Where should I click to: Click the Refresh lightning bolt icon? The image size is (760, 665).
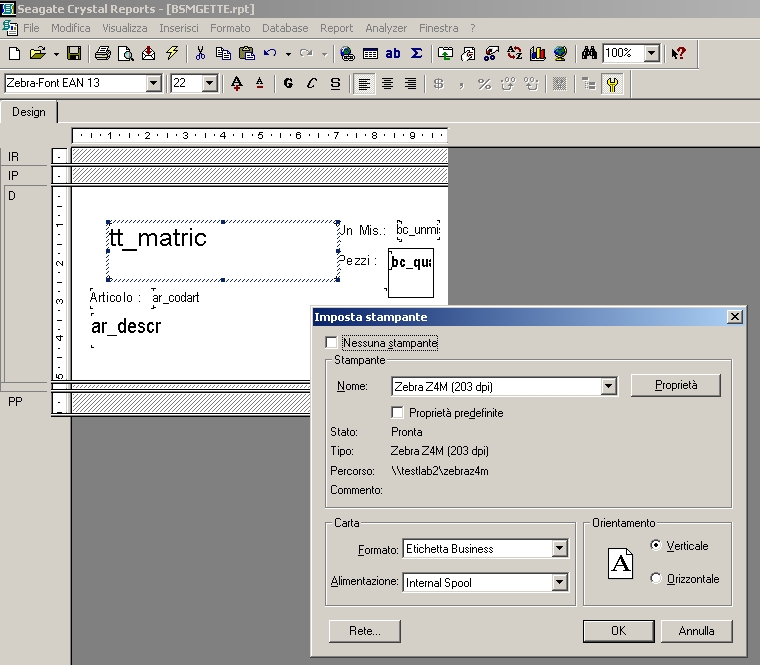coord(171,53)
